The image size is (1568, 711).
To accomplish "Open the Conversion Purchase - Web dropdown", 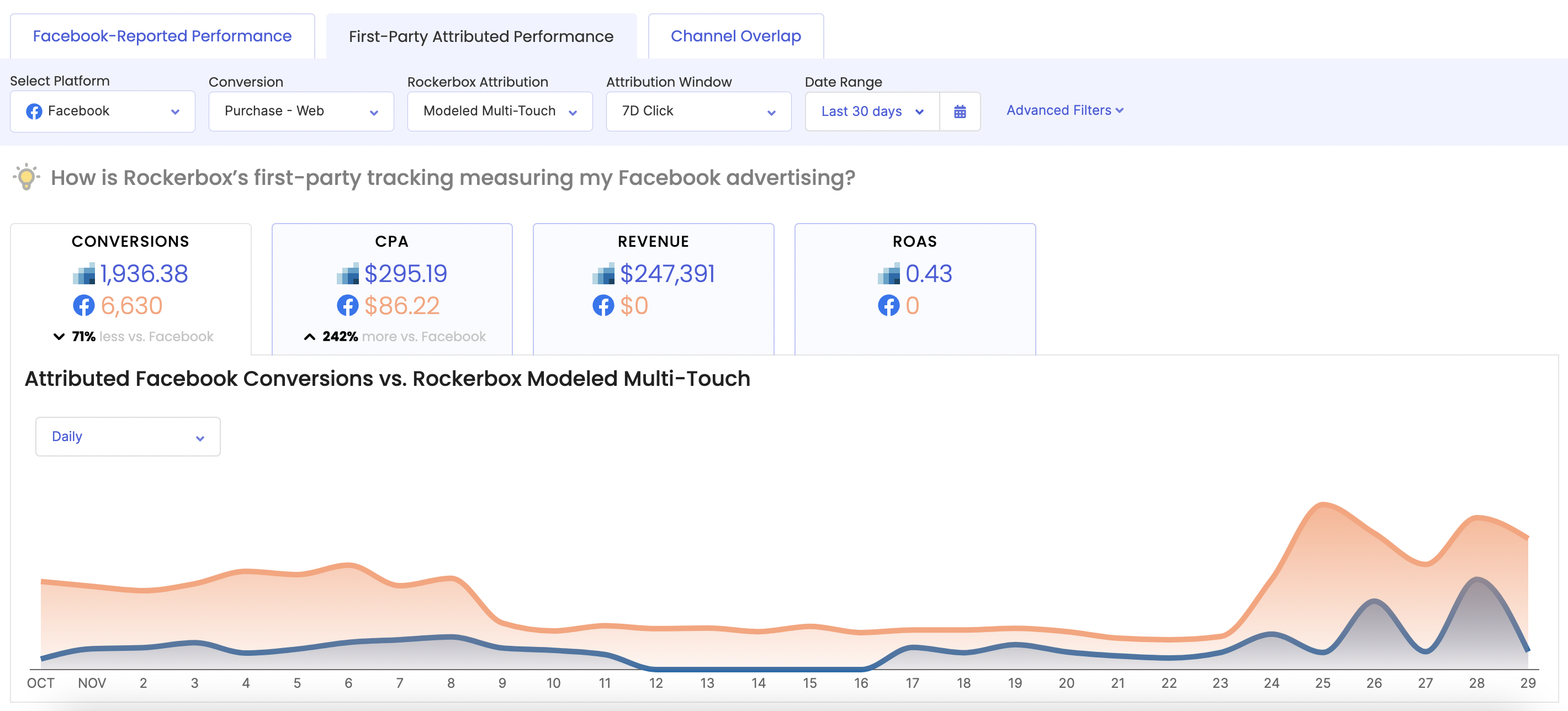I will click(301, 112).
